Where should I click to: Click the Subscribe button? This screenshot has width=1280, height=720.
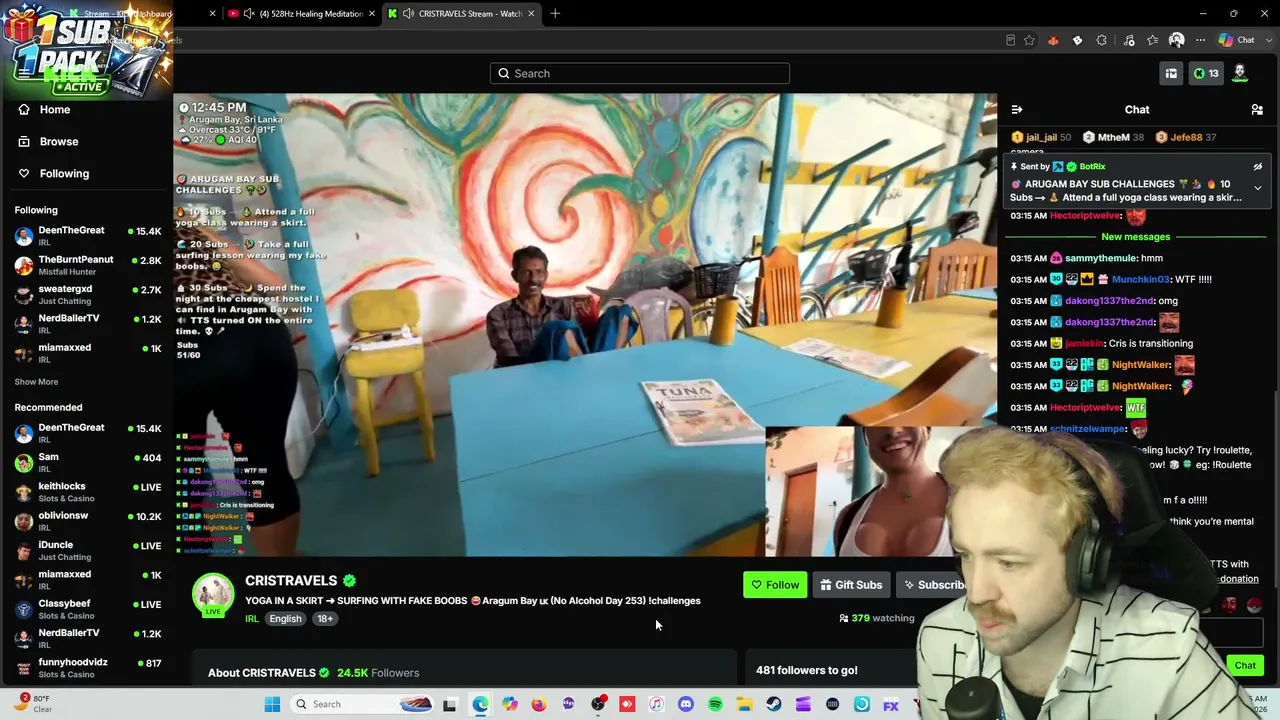click(x=935, y=585)
